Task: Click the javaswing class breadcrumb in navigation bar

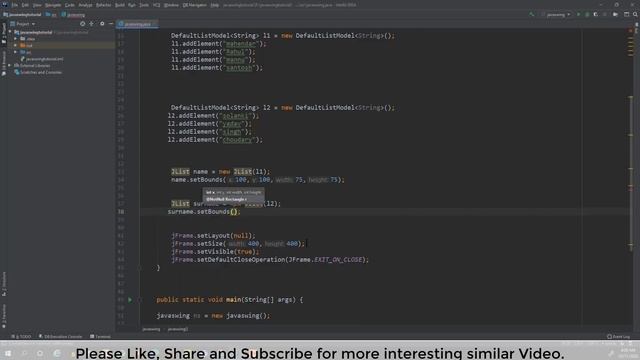Action: click(x=73, y=15)
